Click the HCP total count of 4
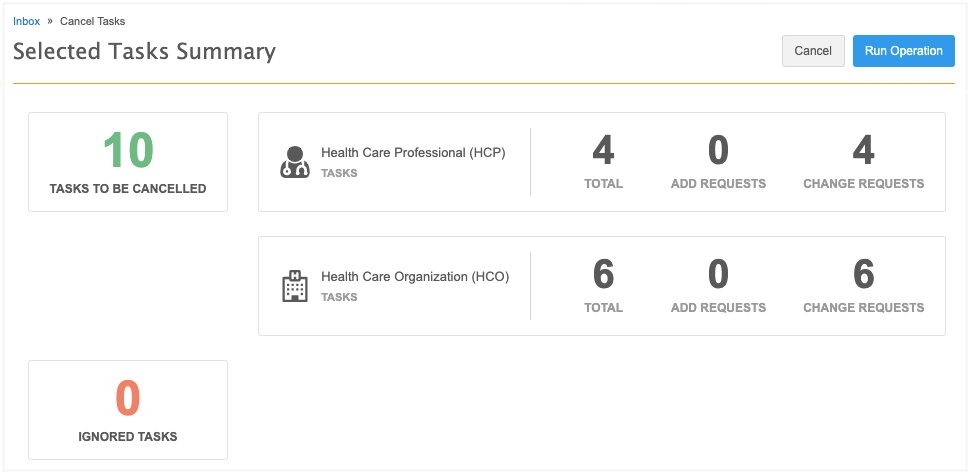Image resolution: width=970 pixels, height=474 pixels. 603,150
